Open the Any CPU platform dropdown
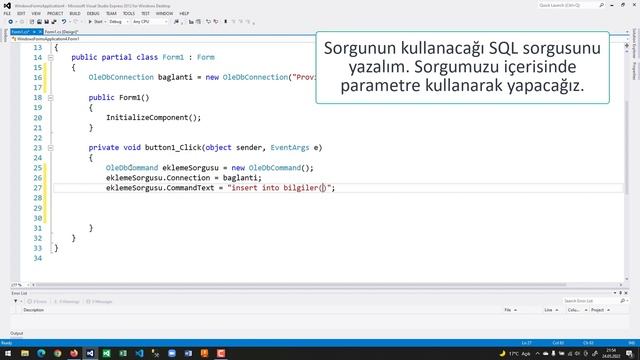The image size is (640, 360). coord(150,22)
